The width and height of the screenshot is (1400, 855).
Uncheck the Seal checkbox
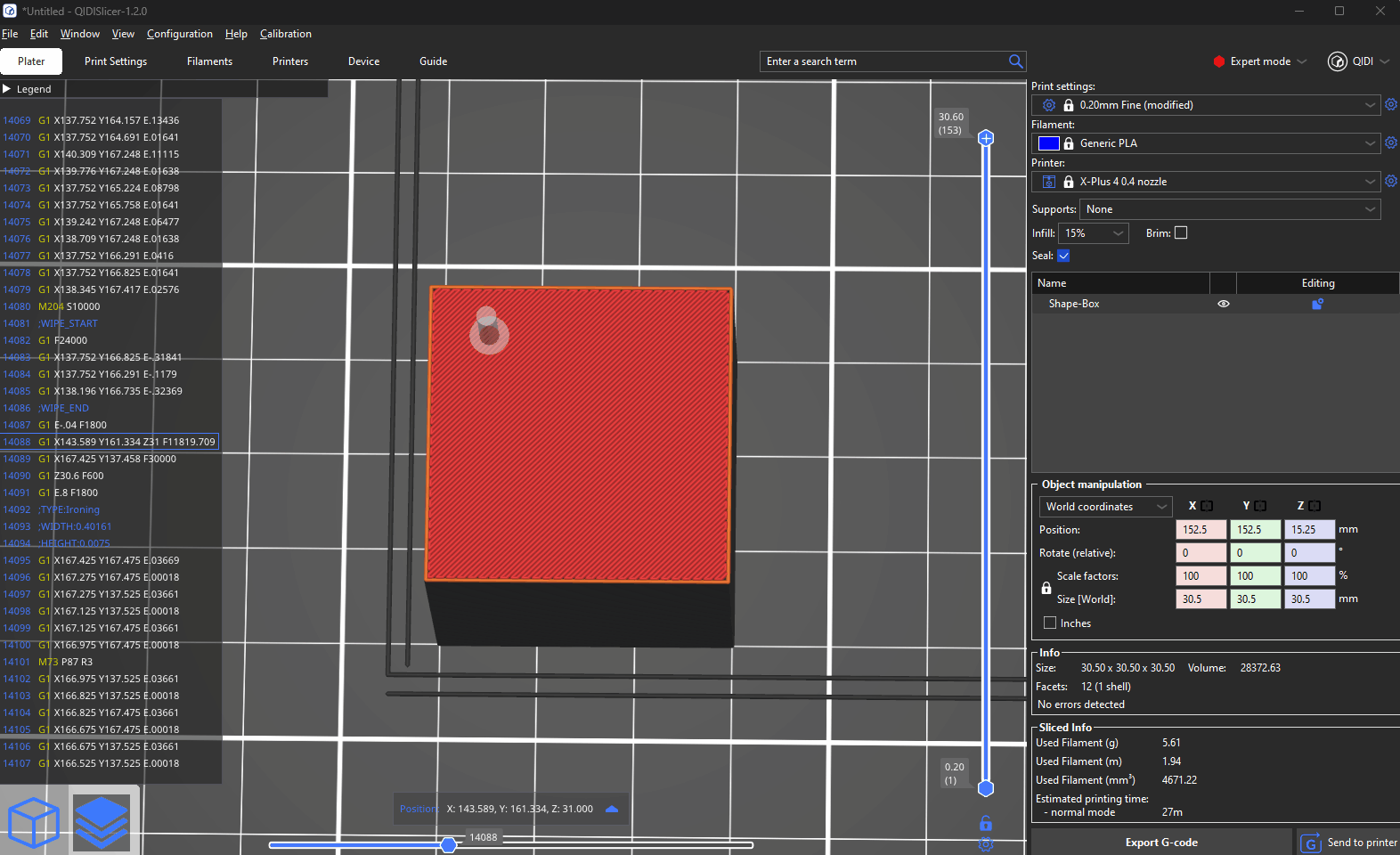(1063, 256)
